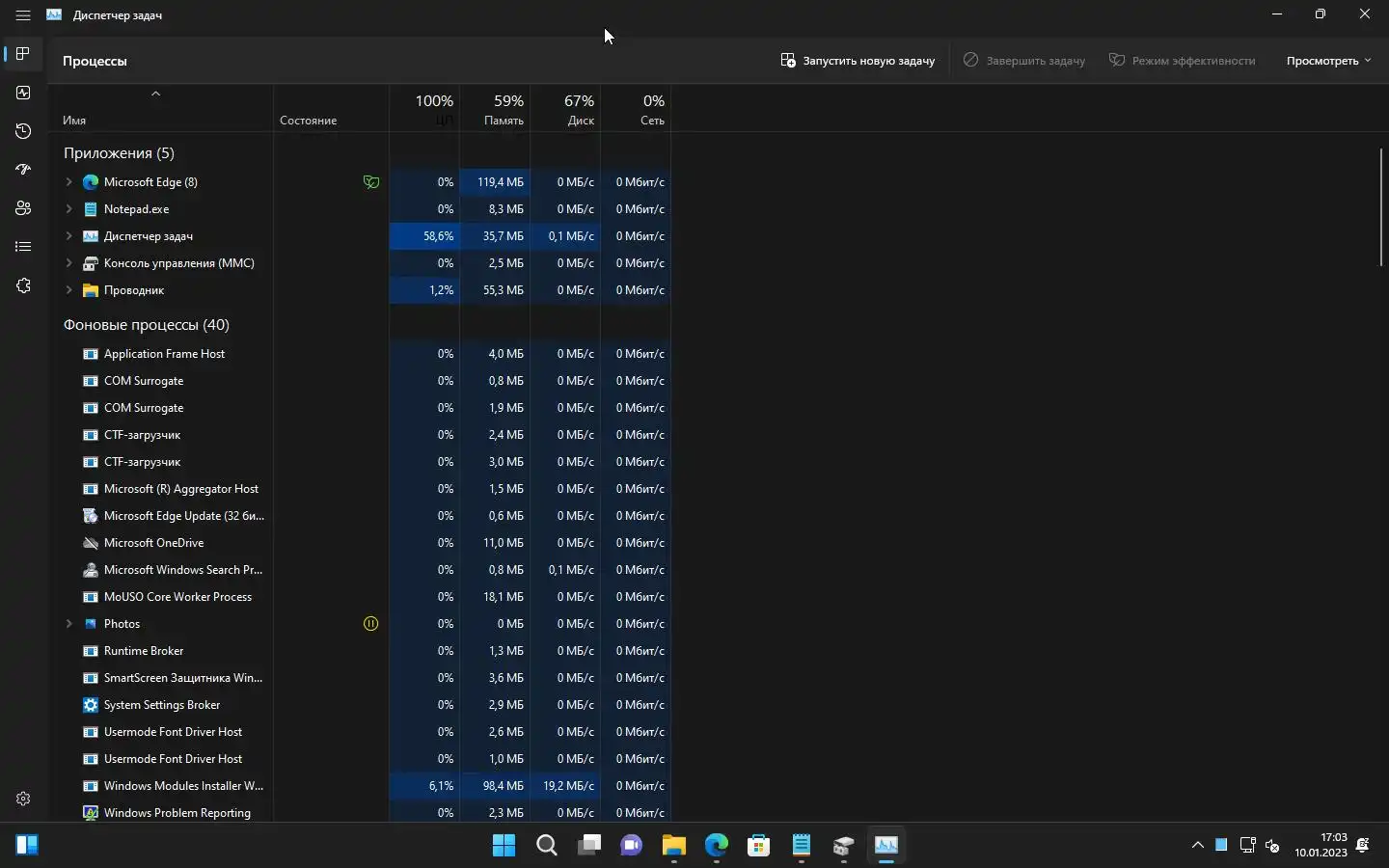Open the Chat app from taskbar
The image size is (1389, 868).
click(632, 846)
